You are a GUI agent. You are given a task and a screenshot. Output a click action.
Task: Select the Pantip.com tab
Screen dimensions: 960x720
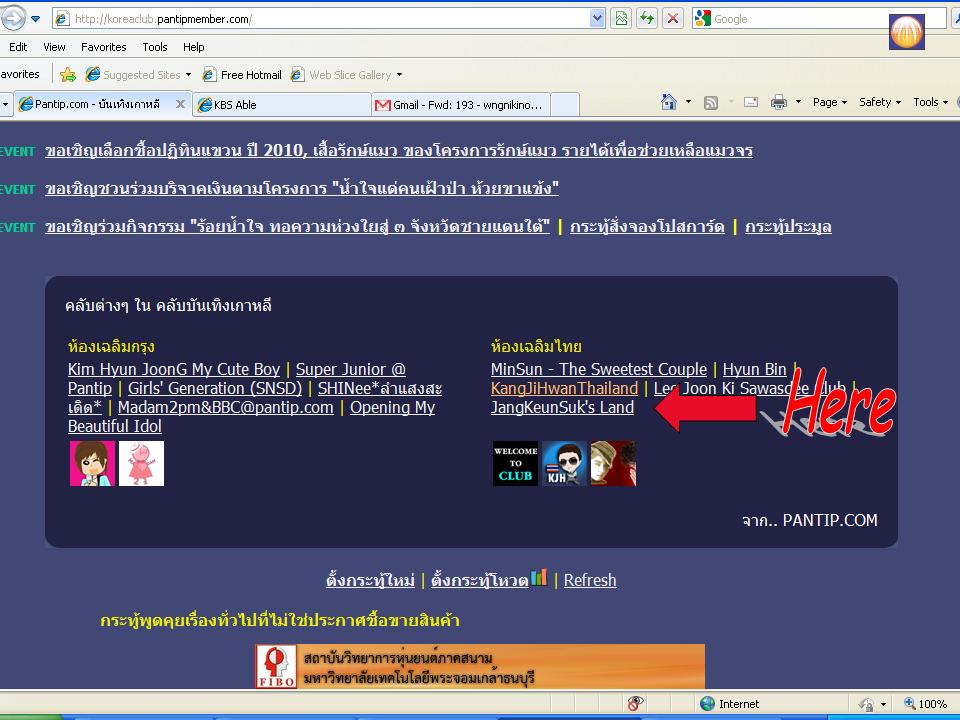[102, 104]
